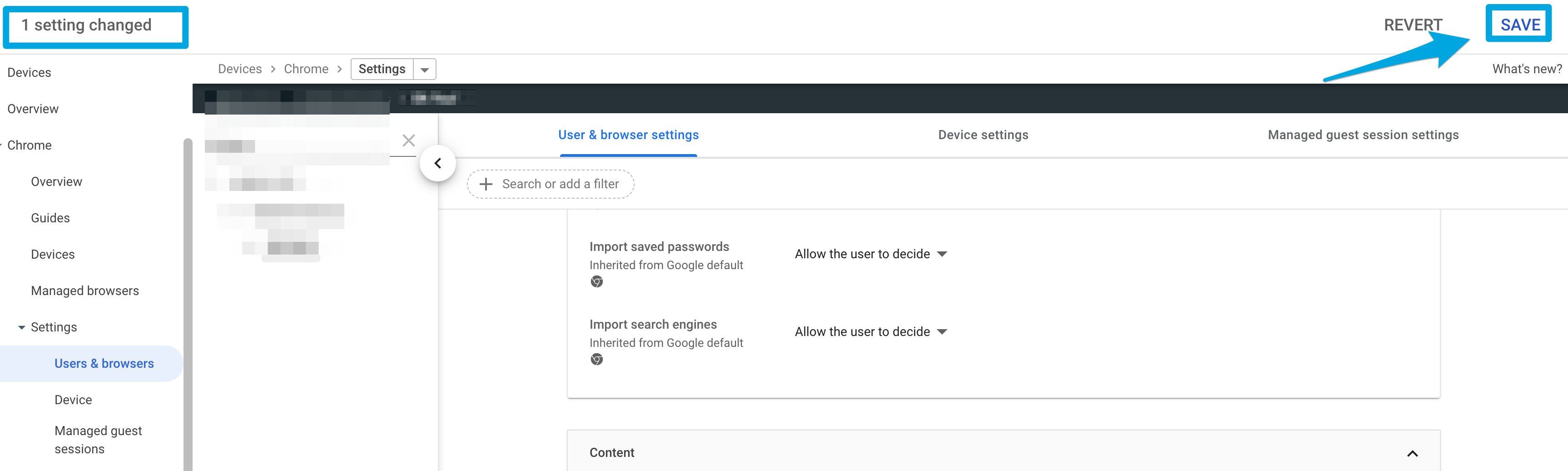
Task: Click the Settings breadcrumb button
Action: click(382, 69)
